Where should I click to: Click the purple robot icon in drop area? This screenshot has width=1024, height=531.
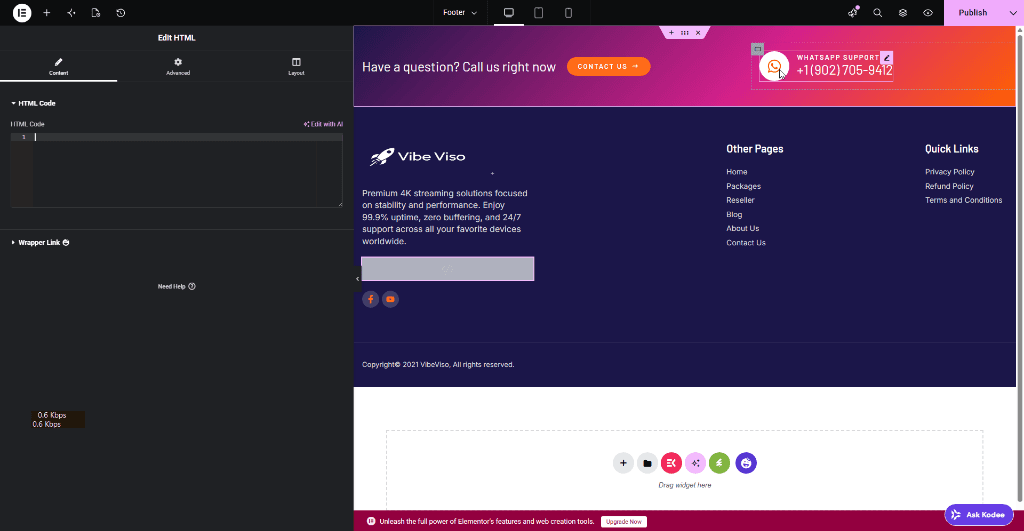coord(746,463)
